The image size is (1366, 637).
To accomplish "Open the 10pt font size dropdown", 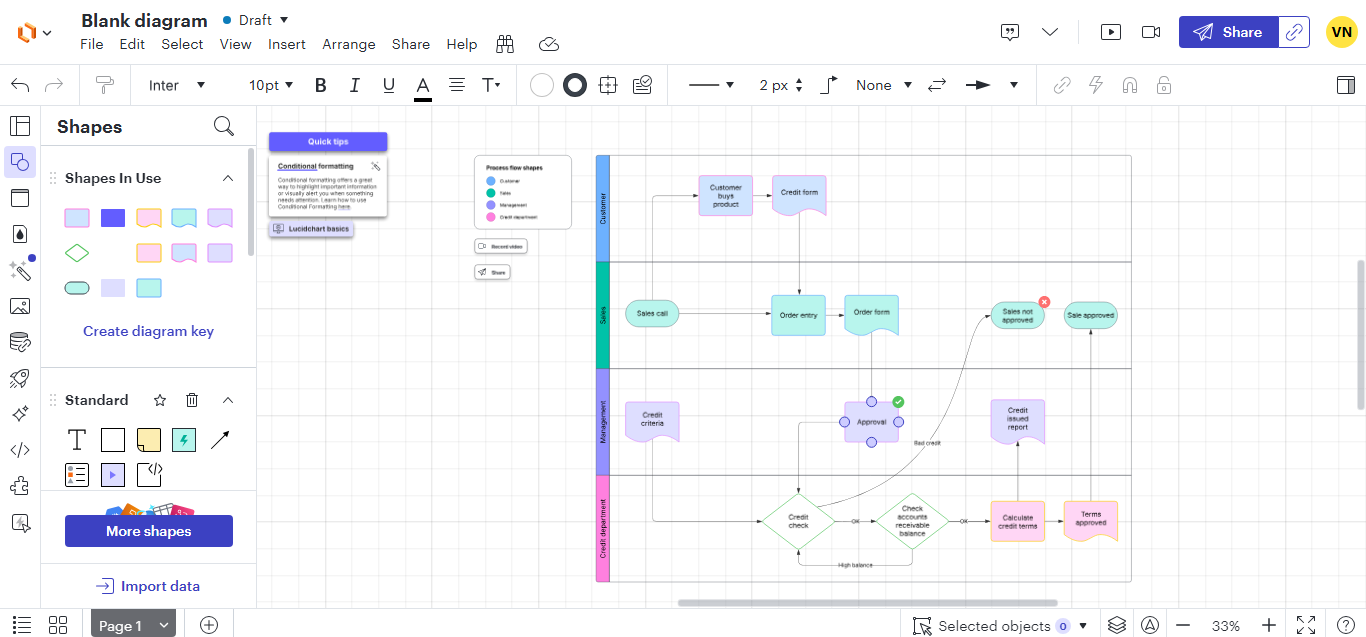I will [271, 85].
